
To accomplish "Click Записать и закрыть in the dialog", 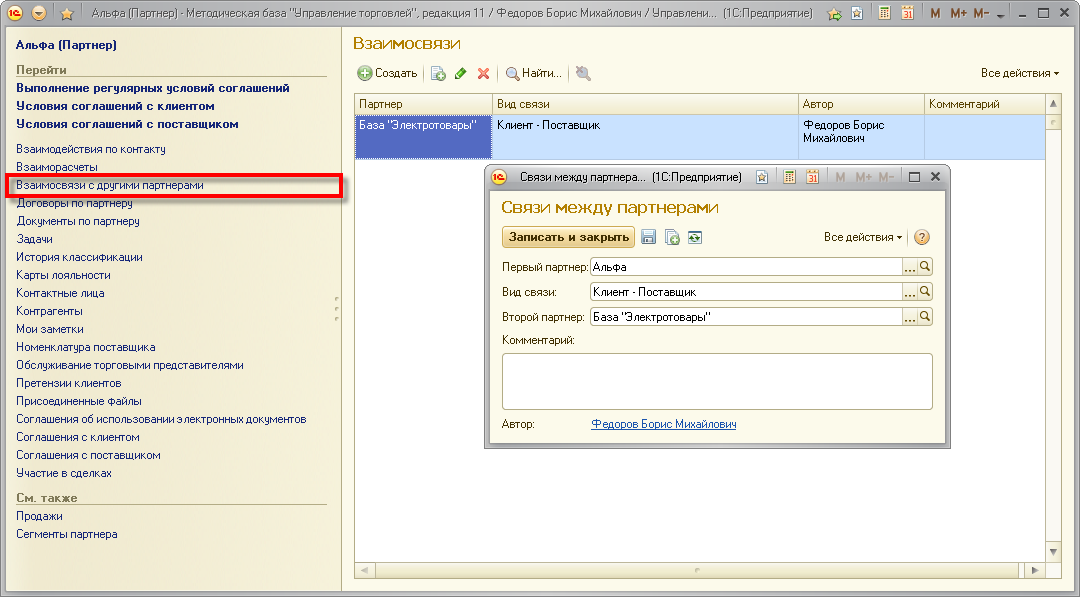I will click(x=569, y=237).
